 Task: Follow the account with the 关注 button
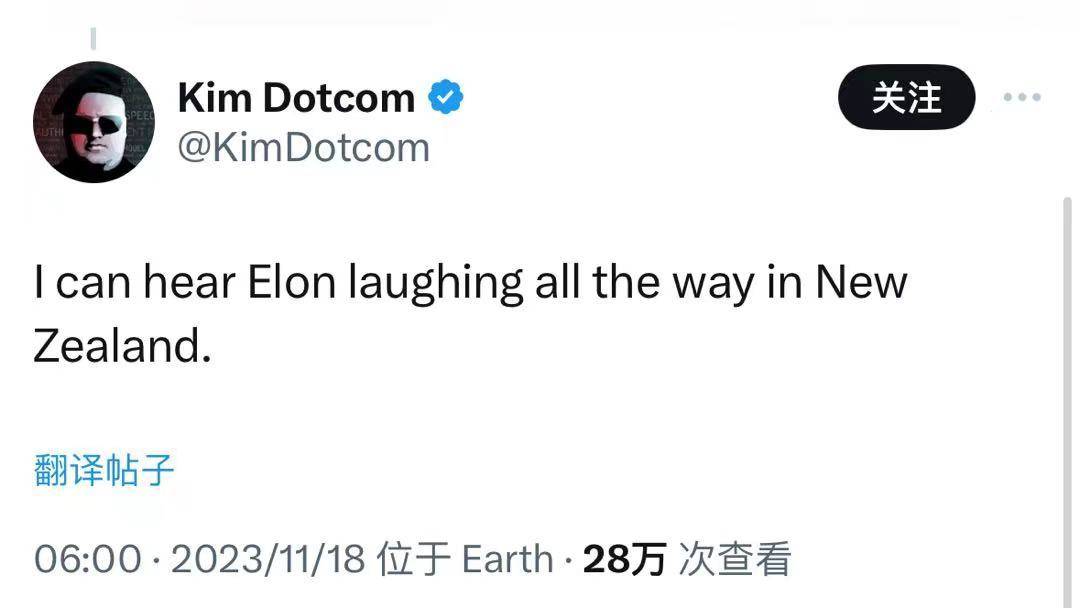(x=906, y=97)
